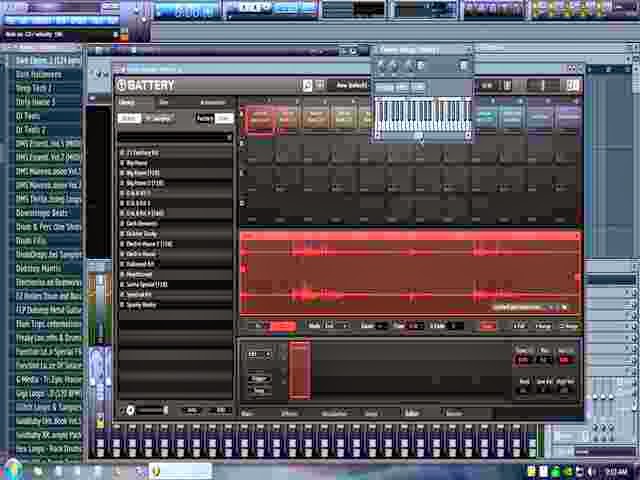Image resolution: width=640 pixels, height=480 pixels.
Task: Open the kit name dropdown in Battery header
Action: [x=352, y=85]
